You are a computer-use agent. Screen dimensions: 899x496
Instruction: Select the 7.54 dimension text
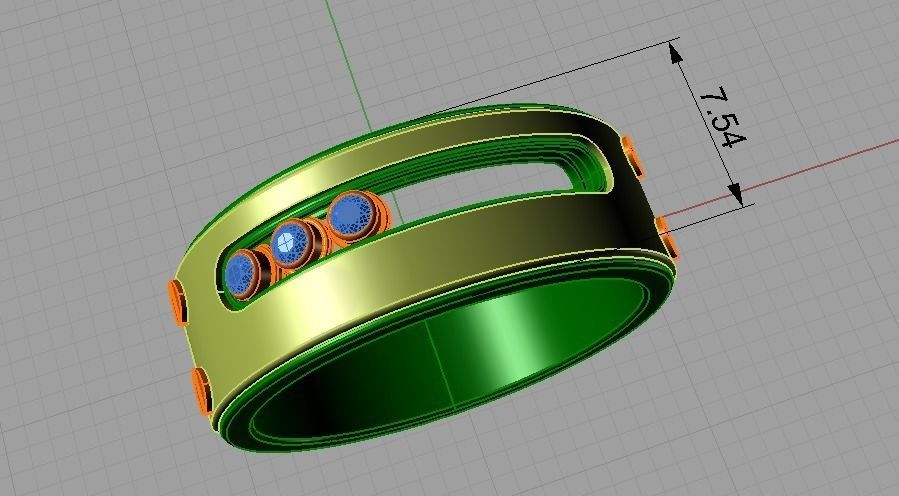[723, 117]
